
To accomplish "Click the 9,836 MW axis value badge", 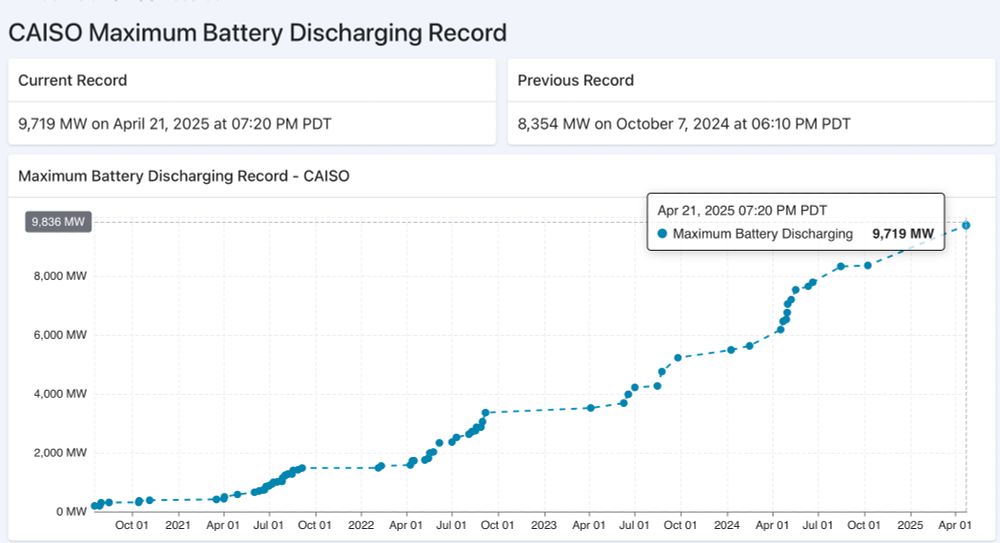I will (58, 222).
